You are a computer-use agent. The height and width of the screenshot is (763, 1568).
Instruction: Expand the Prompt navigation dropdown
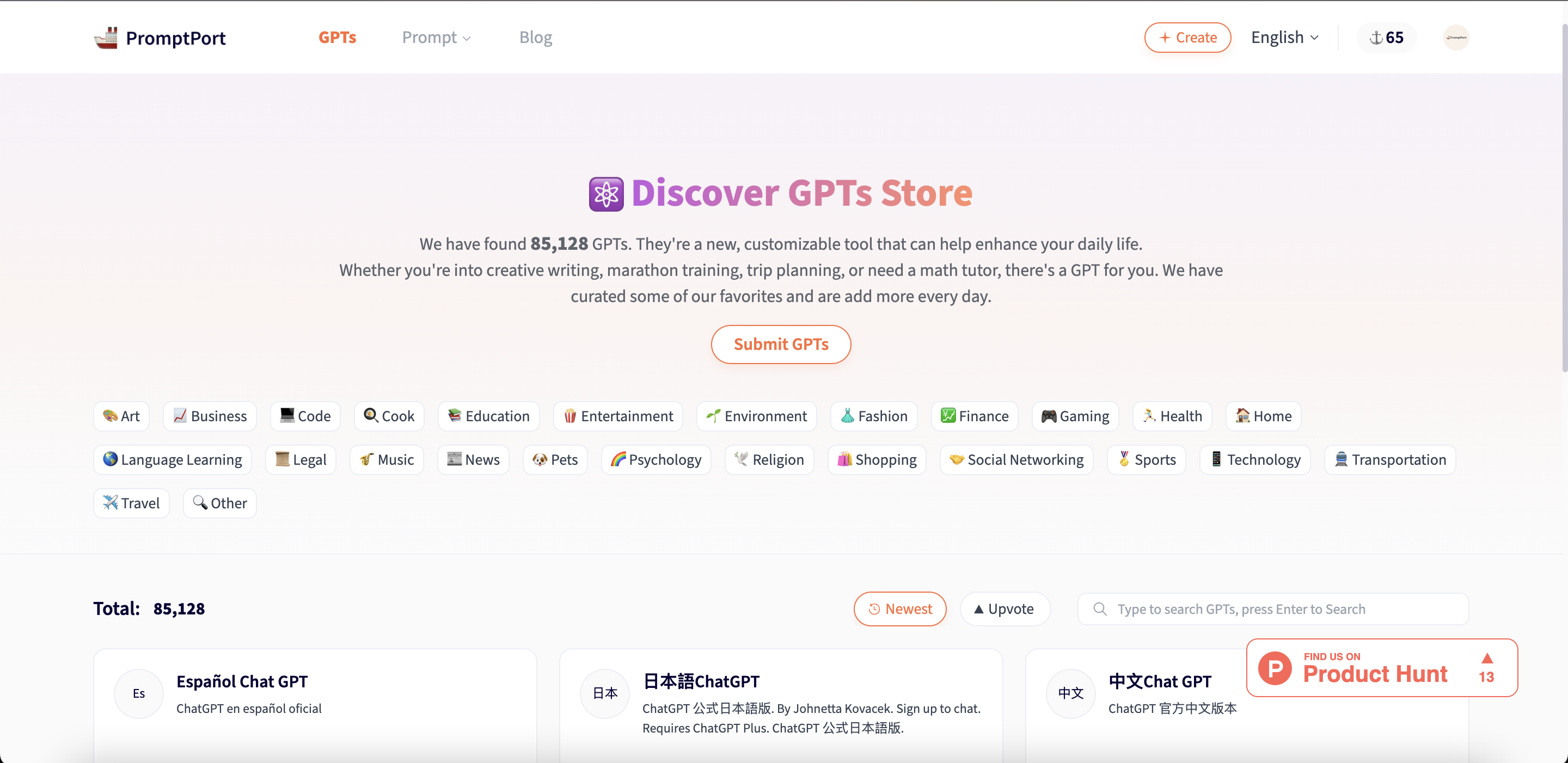tap(436, 38)
